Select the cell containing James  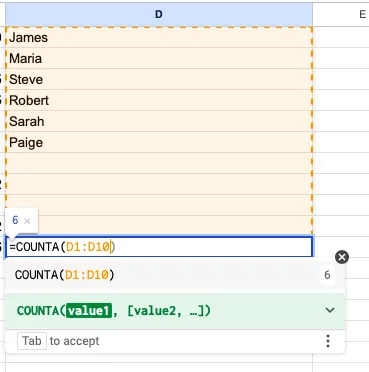click(159, 37)
